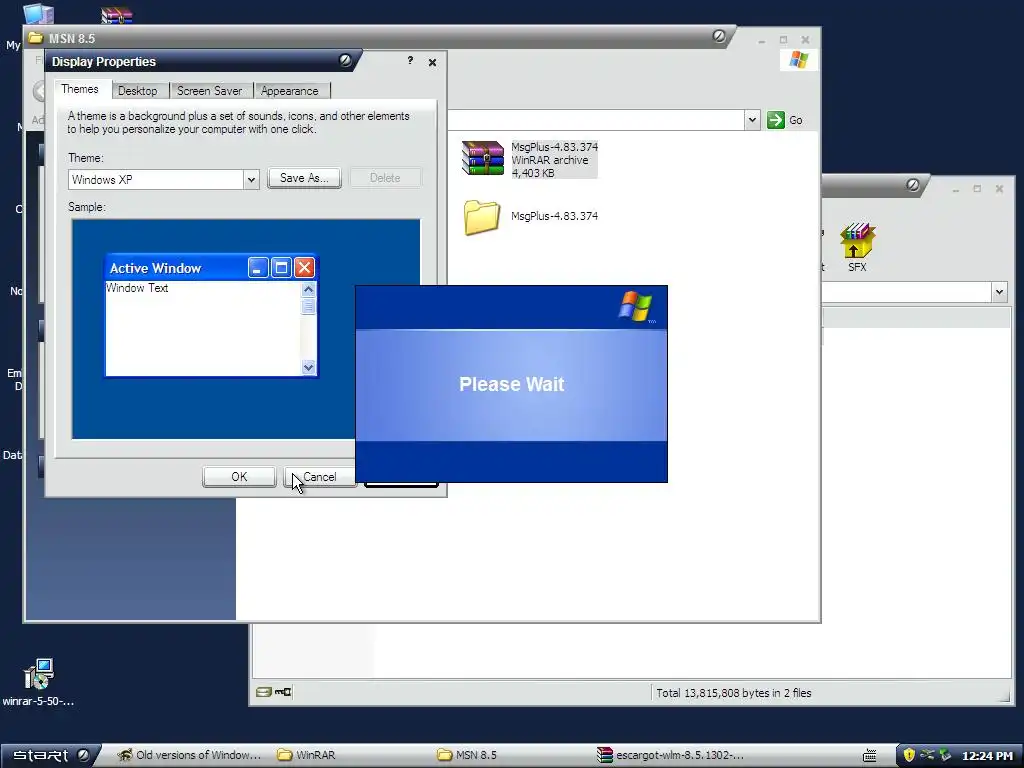This screenshot has width=1024, height=768.
Task: Close the Display Properties dialog with X
Action: pyautogui.click(x=432, y=62)
